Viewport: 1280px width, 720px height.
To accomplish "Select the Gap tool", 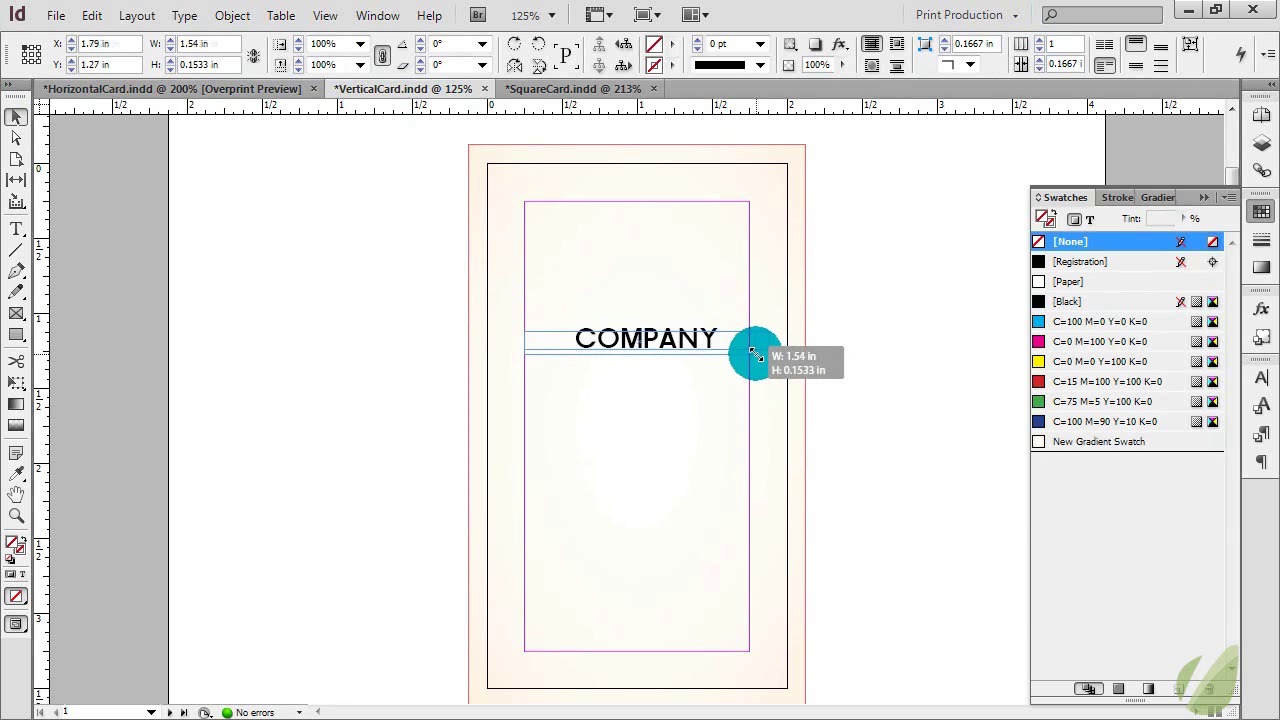I will click(16, 179).
